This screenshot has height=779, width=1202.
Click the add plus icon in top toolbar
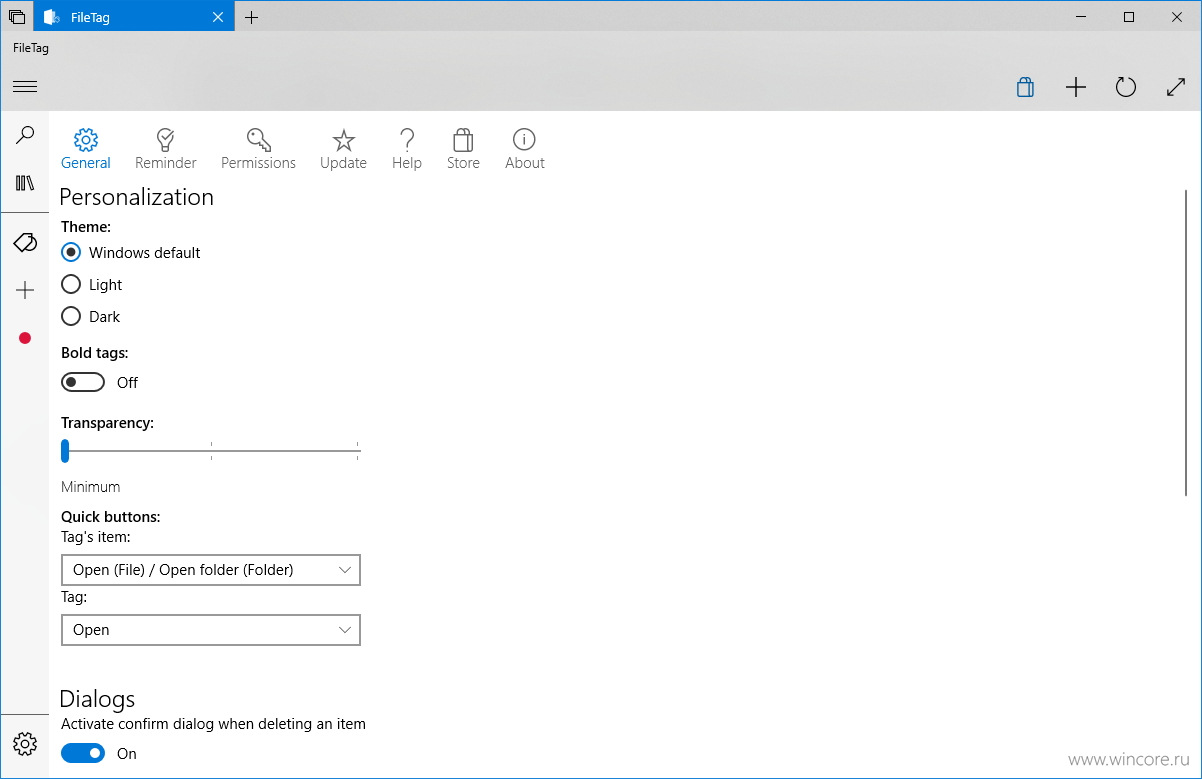1075,87
